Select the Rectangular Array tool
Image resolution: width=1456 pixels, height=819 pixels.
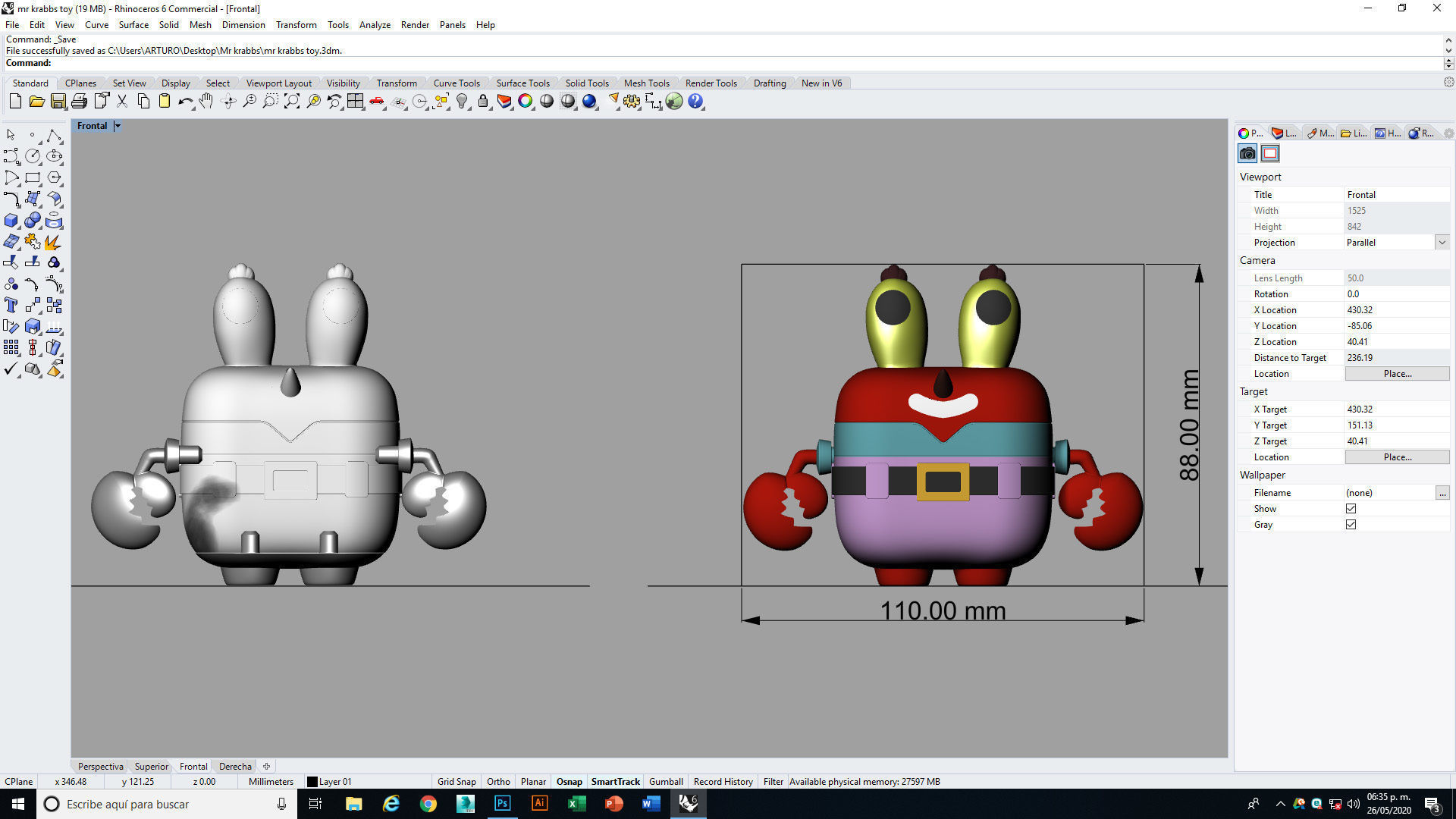pyautogui.click(x=11, y=347)
